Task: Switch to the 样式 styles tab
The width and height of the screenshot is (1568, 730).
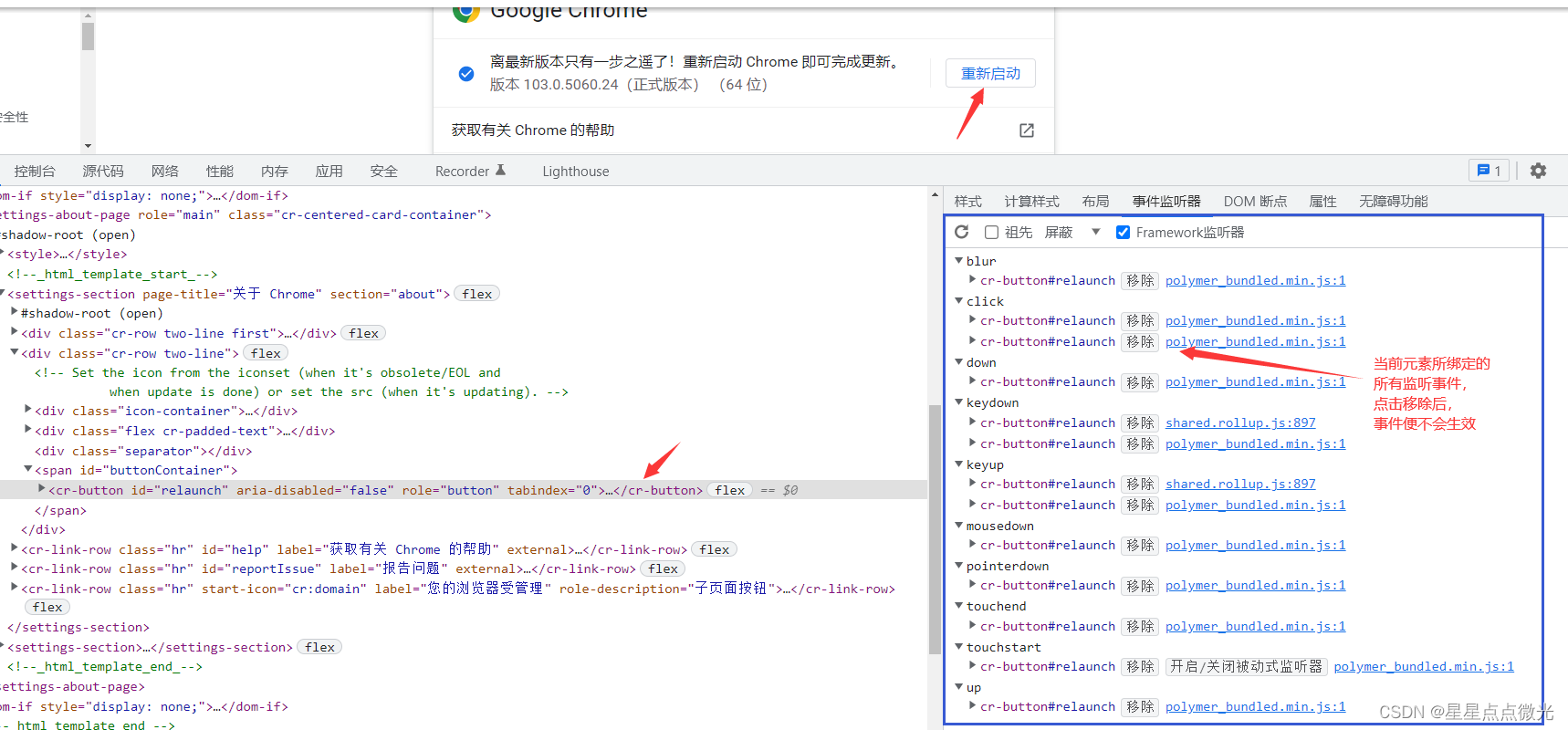Action: (968, 202)
